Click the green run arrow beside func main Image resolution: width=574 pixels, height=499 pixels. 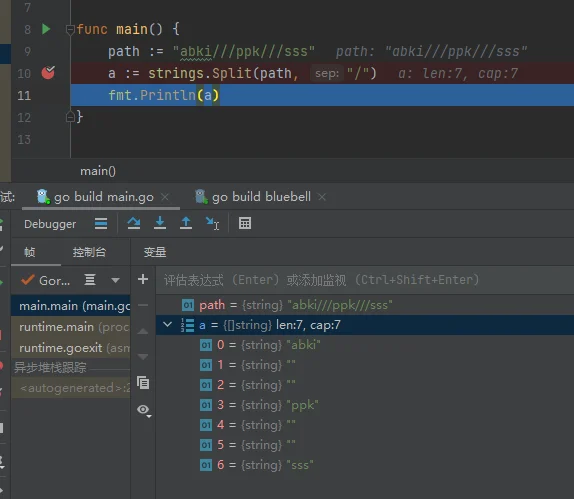tap(46, 29)
